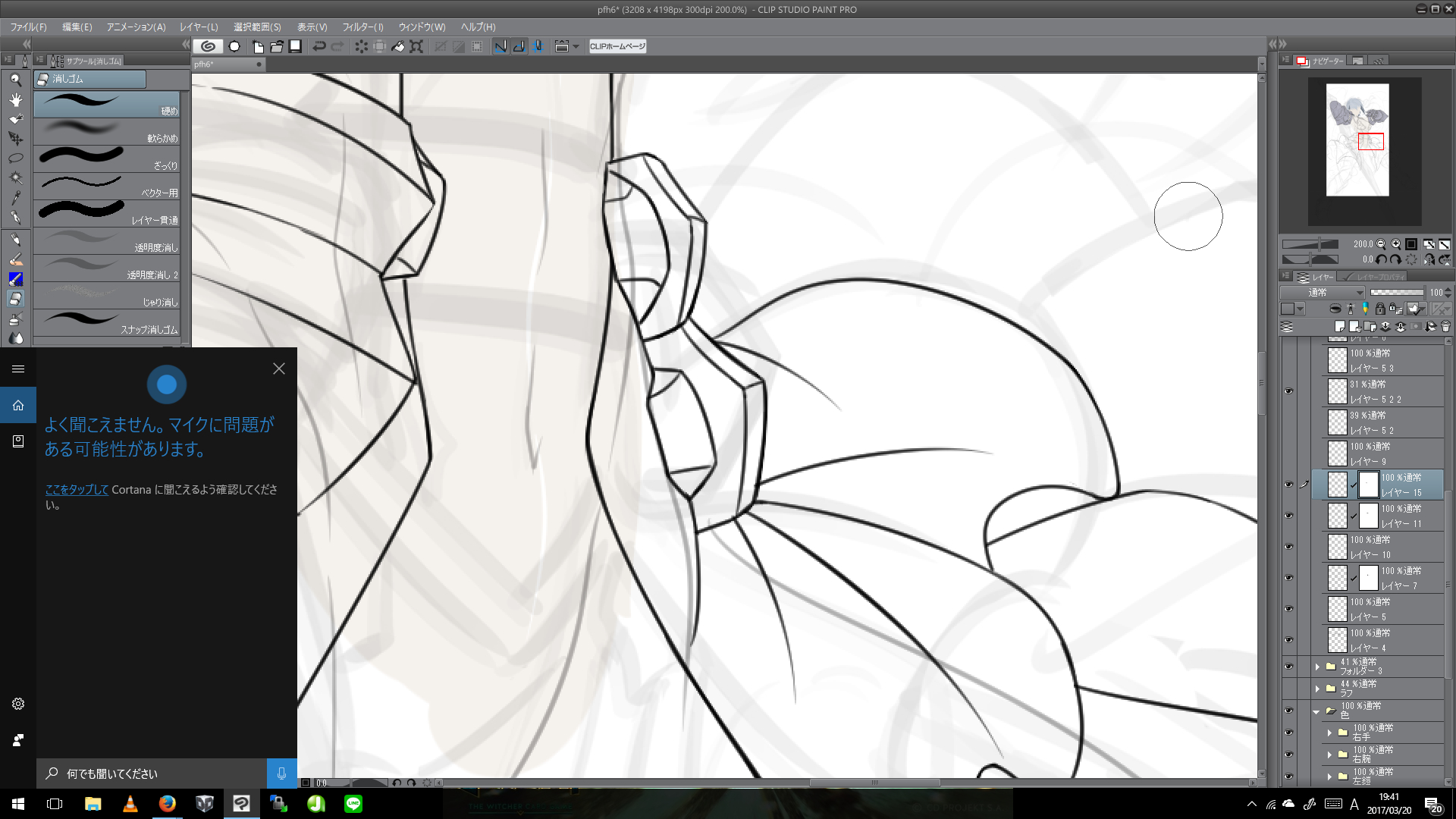The height and width of the screenshot is (819, 1456).
Task: Click the zoom-in magnifier in Navigator
Action: [x=1396, y=244]
